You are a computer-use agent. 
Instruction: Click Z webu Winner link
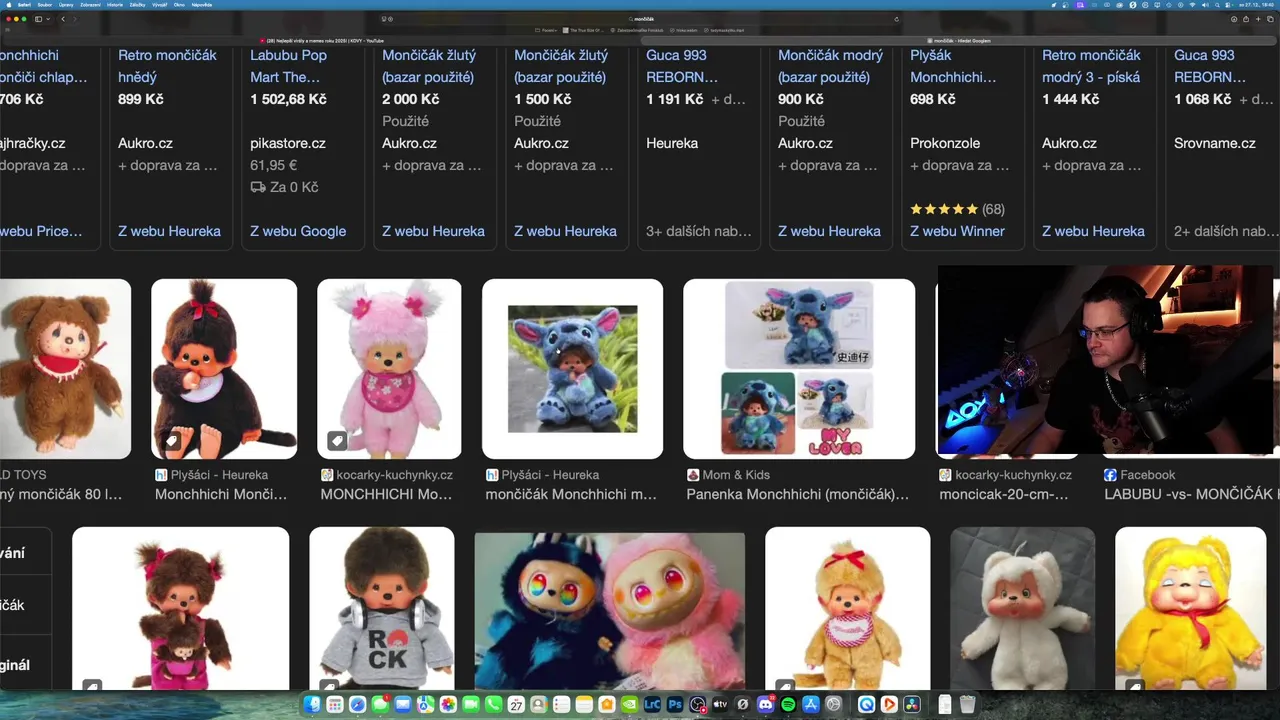coord(957,231)
